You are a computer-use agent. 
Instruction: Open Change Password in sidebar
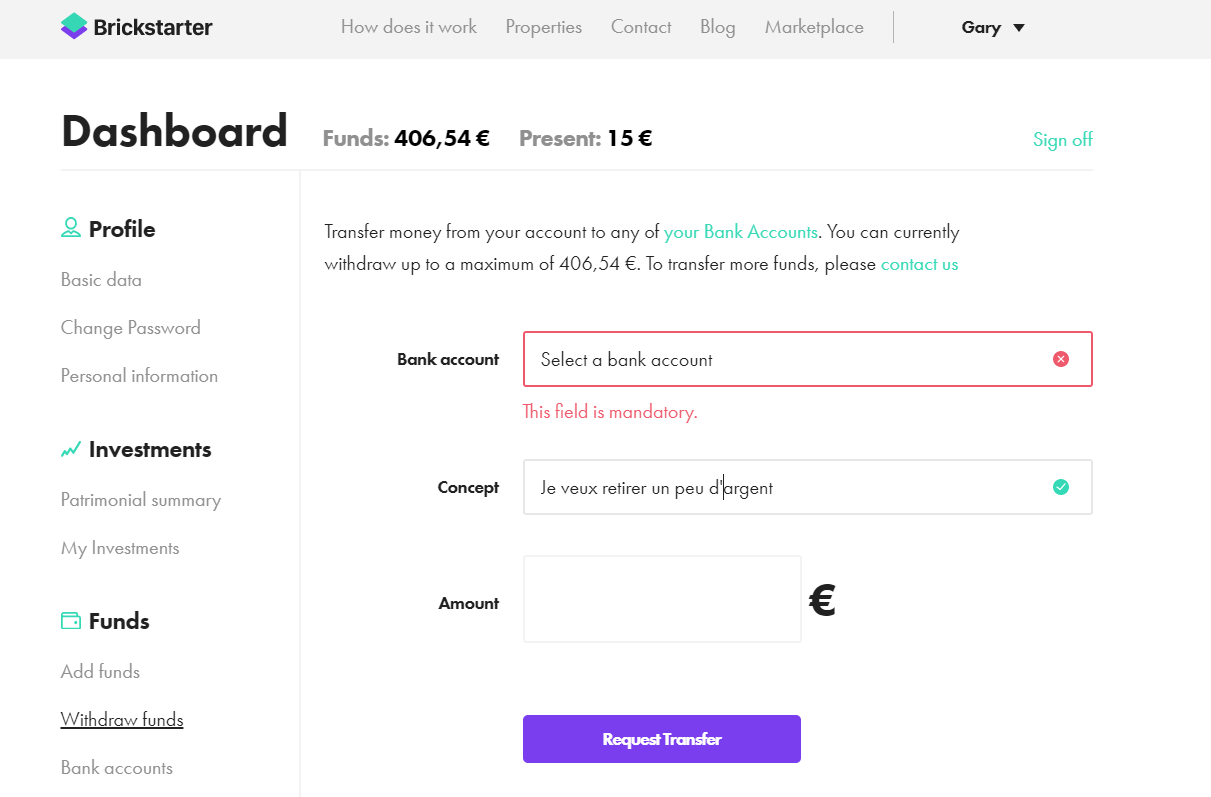(x=131, y=328)
